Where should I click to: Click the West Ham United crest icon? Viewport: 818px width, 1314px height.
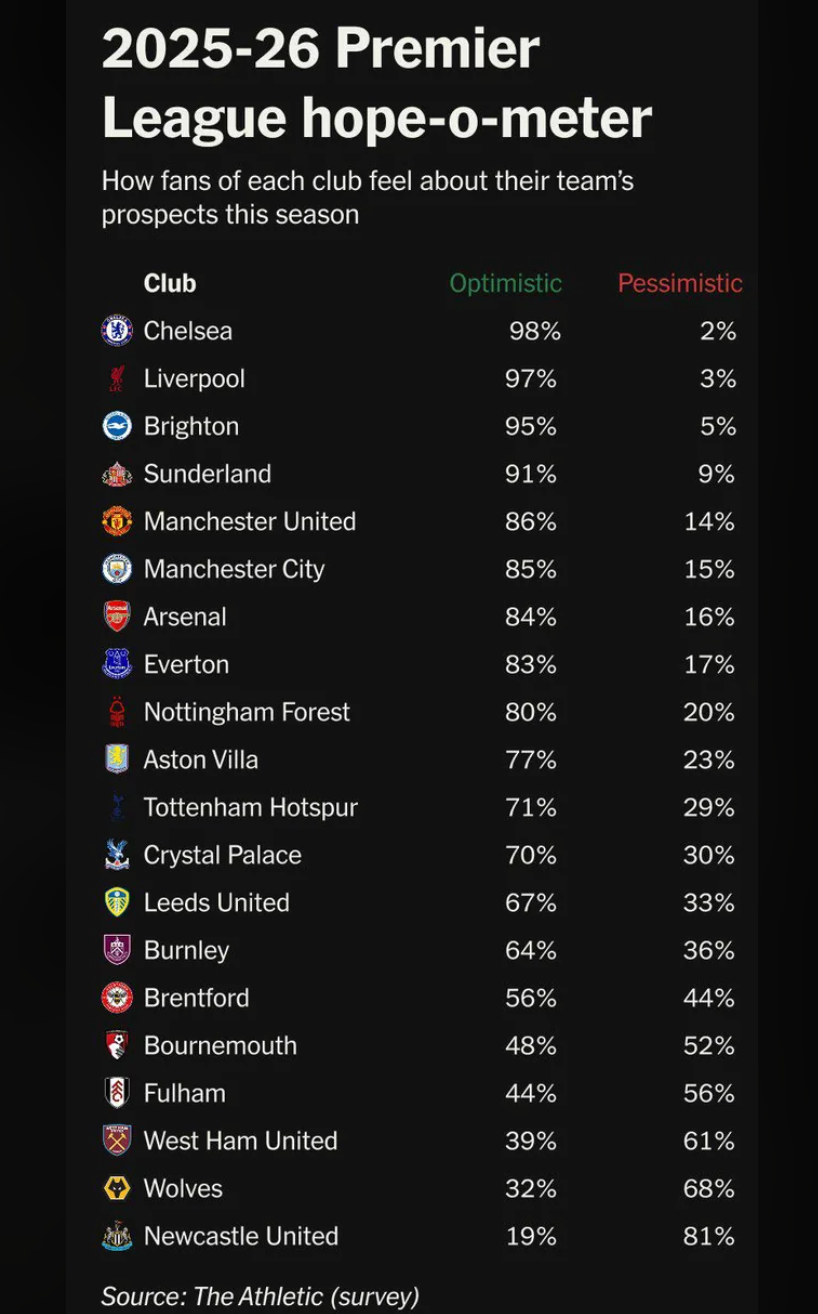tap(117, 1140)
